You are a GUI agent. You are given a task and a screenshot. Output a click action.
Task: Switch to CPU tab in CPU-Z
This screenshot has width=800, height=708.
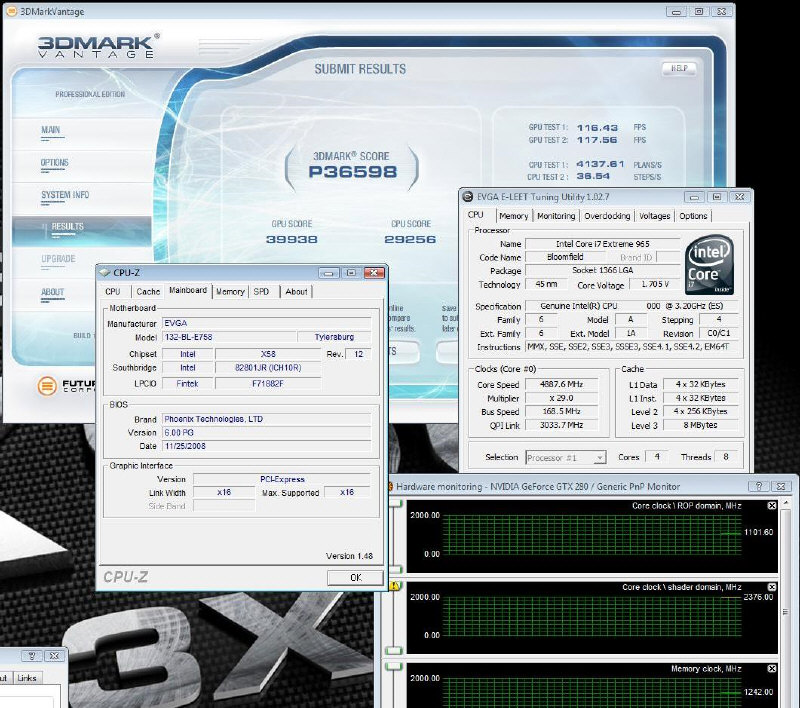coord(113,292)
